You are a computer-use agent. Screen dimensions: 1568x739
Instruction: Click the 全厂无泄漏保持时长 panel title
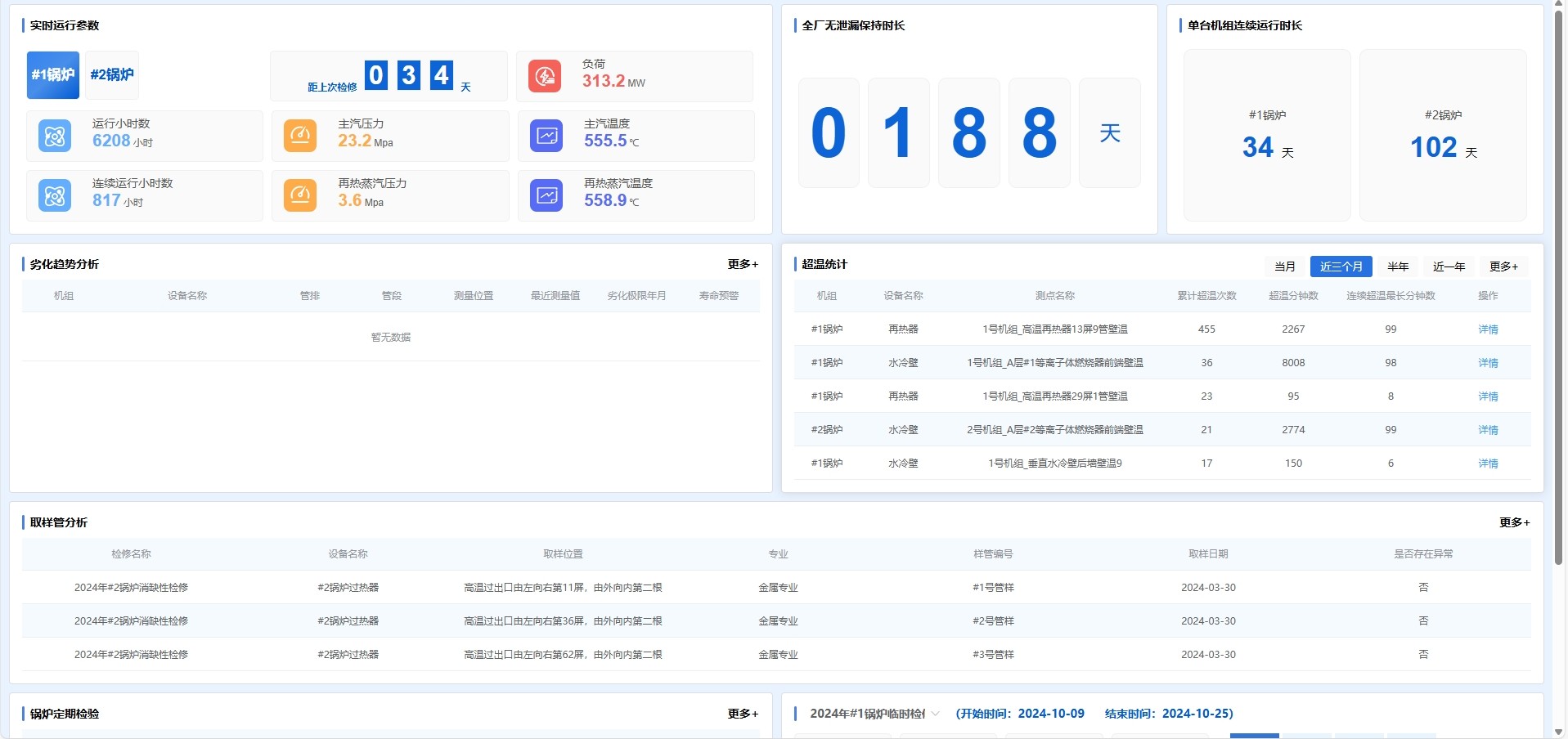(853, 25)
